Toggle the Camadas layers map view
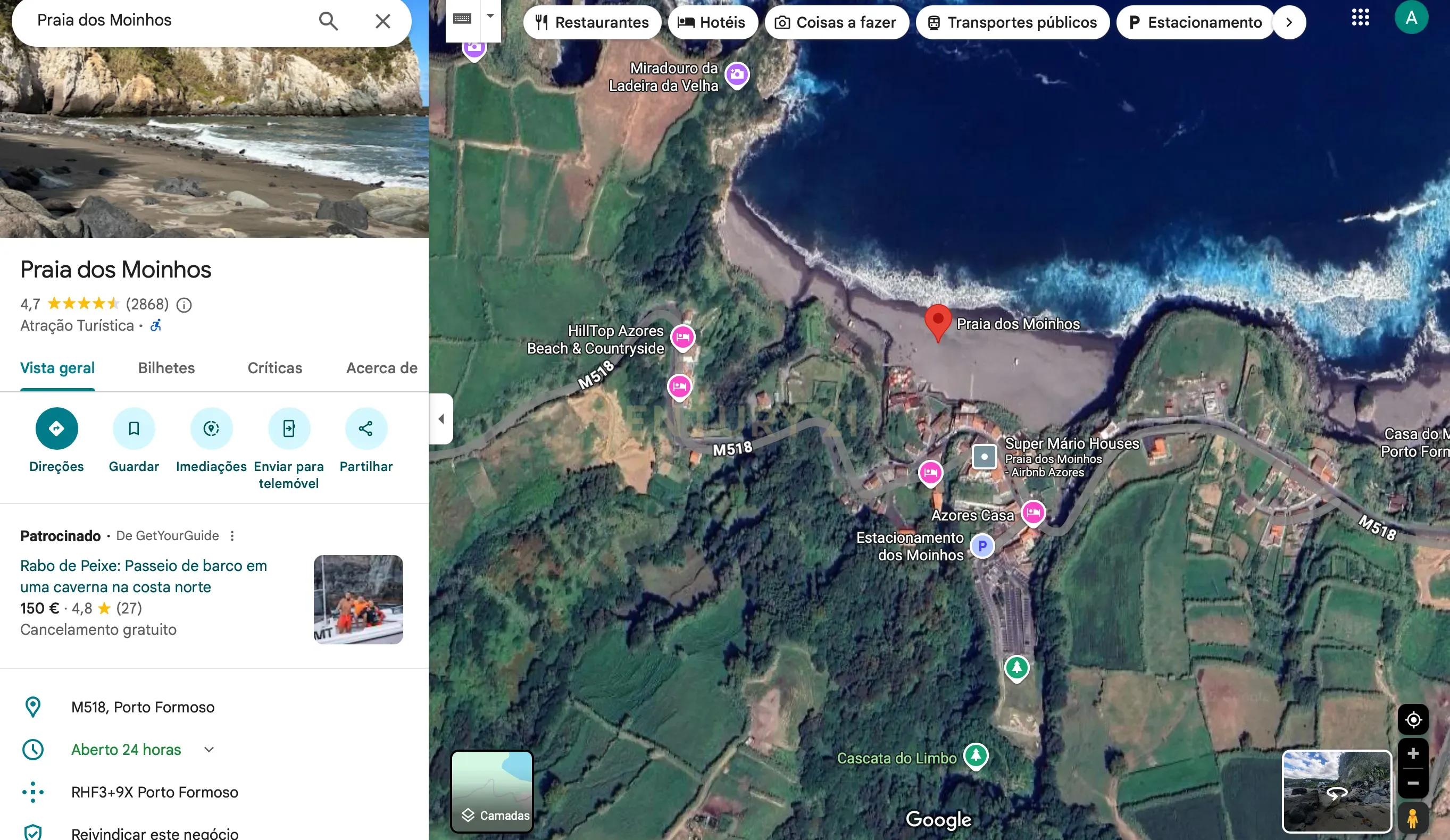The height and width of the screenshot is (840, 1450). (493, 791)
